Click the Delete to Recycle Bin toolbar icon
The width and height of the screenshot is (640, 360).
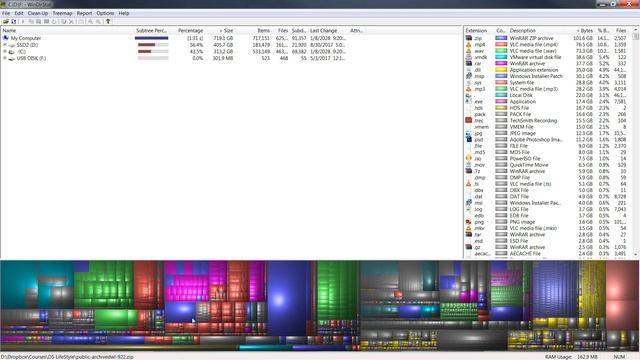pyautogui.click(x=64, y=22)
